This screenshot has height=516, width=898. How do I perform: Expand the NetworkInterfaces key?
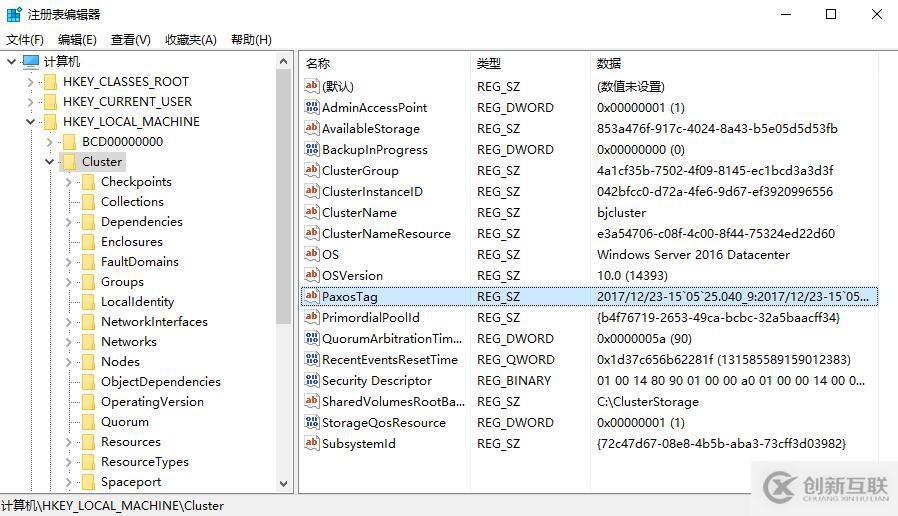click(68, 322)
